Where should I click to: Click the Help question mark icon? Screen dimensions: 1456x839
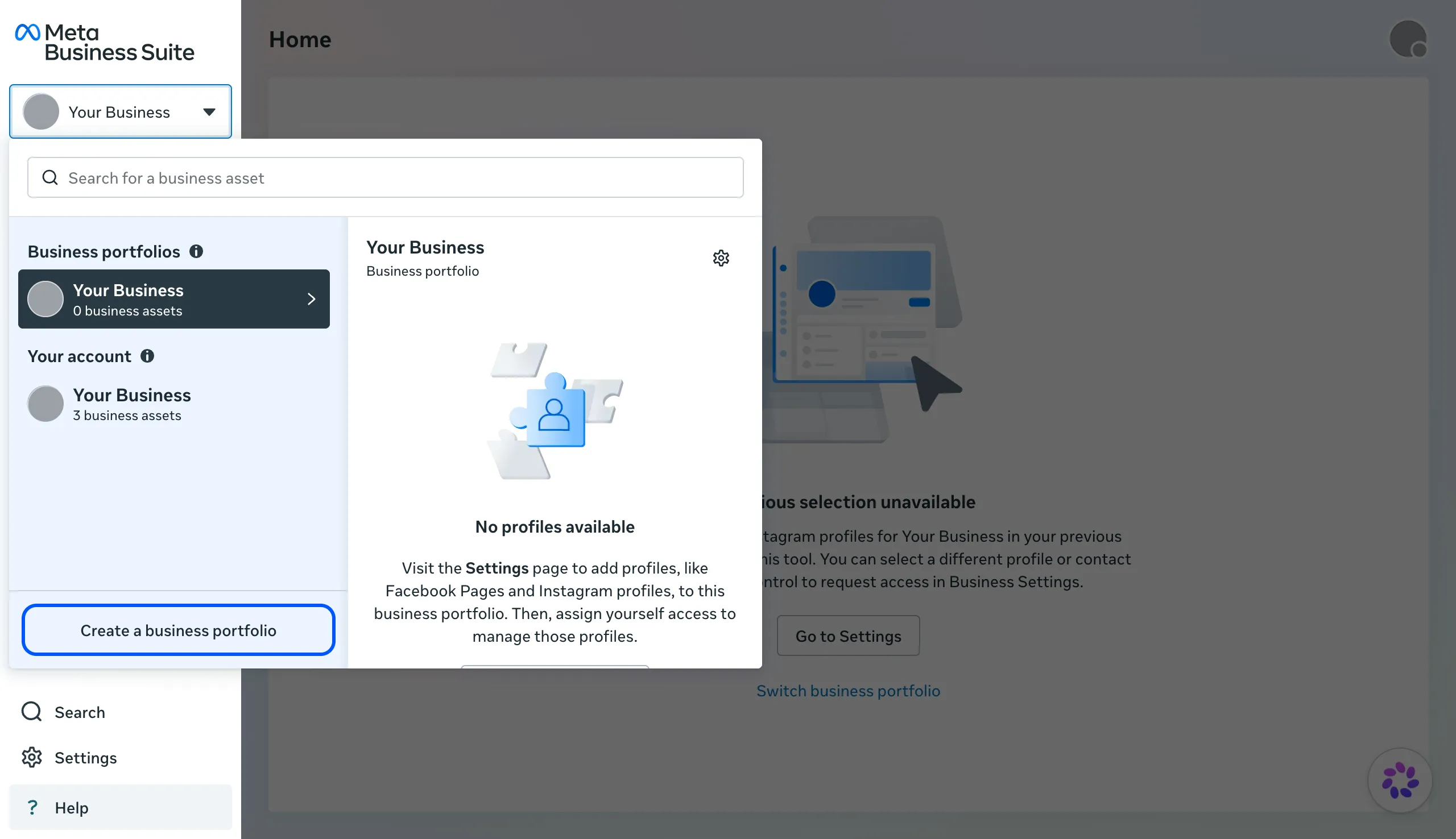(32, 807)
